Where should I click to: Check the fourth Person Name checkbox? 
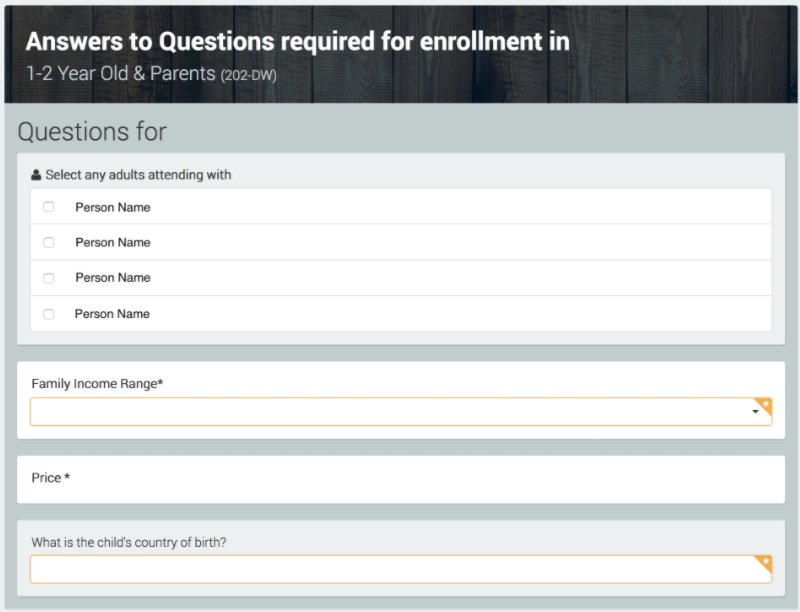48,314
